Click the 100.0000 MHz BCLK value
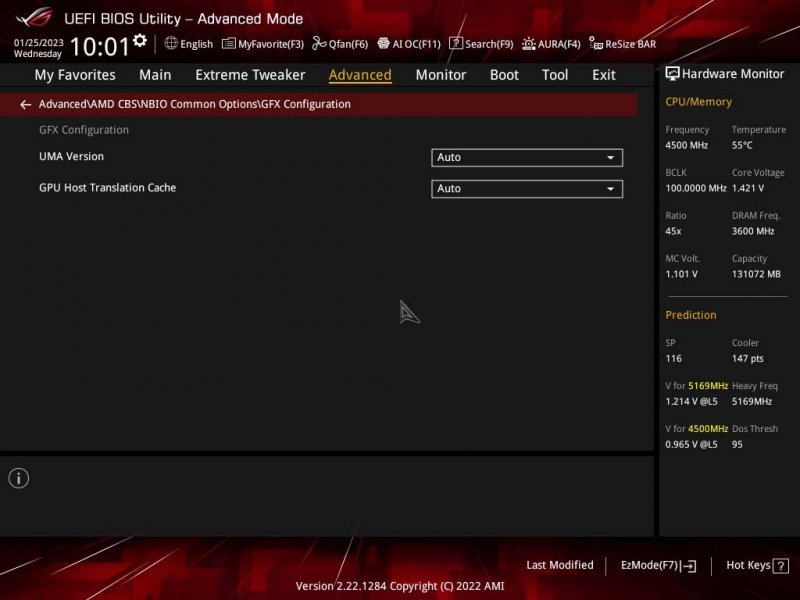The width and height of the screenshot is (800, 600). click(696, 188)
